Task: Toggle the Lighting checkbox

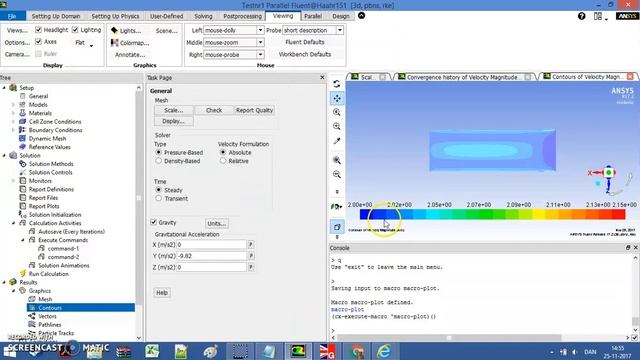Action: click(x=75, y=30)
